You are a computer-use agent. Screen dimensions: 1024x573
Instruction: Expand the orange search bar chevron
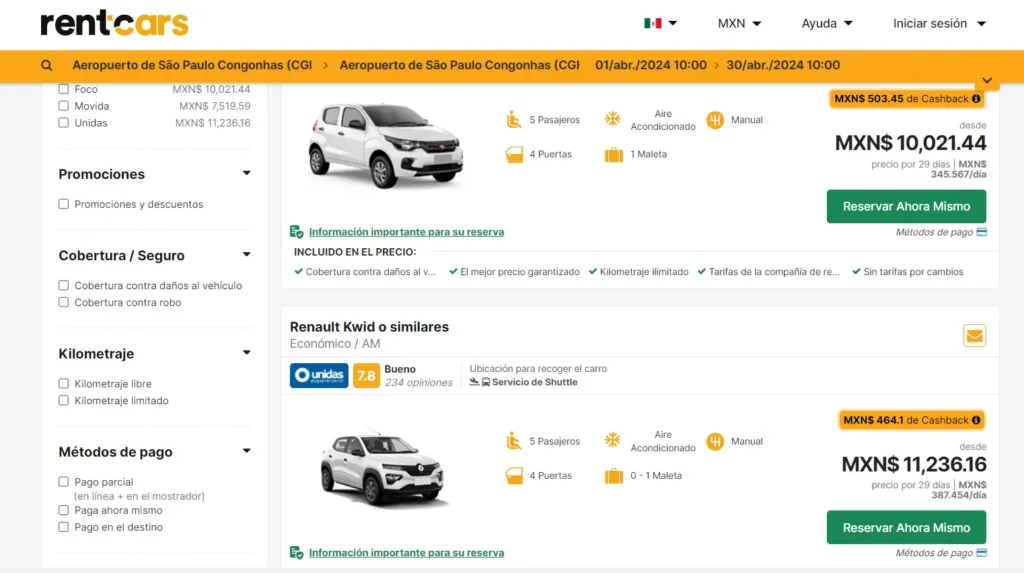tap(987, 80)
